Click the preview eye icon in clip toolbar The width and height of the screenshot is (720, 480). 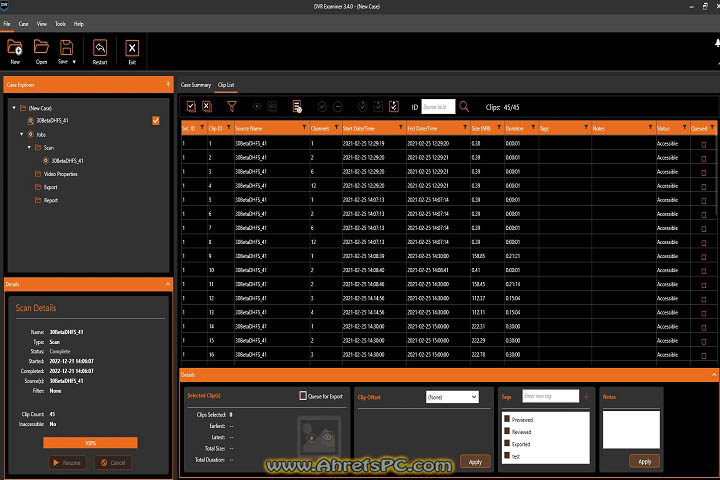coord(257,107)
